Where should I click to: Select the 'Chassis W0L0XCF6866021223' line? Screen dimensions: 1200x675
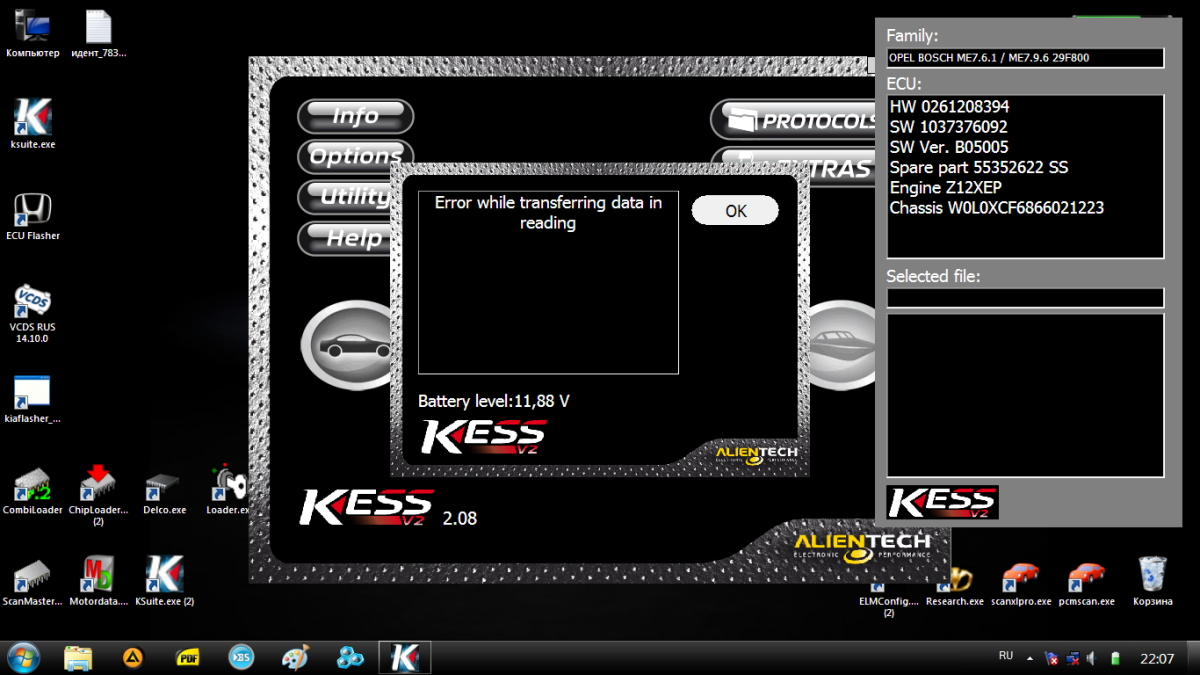pyautogui.click(x=997, y=208)
